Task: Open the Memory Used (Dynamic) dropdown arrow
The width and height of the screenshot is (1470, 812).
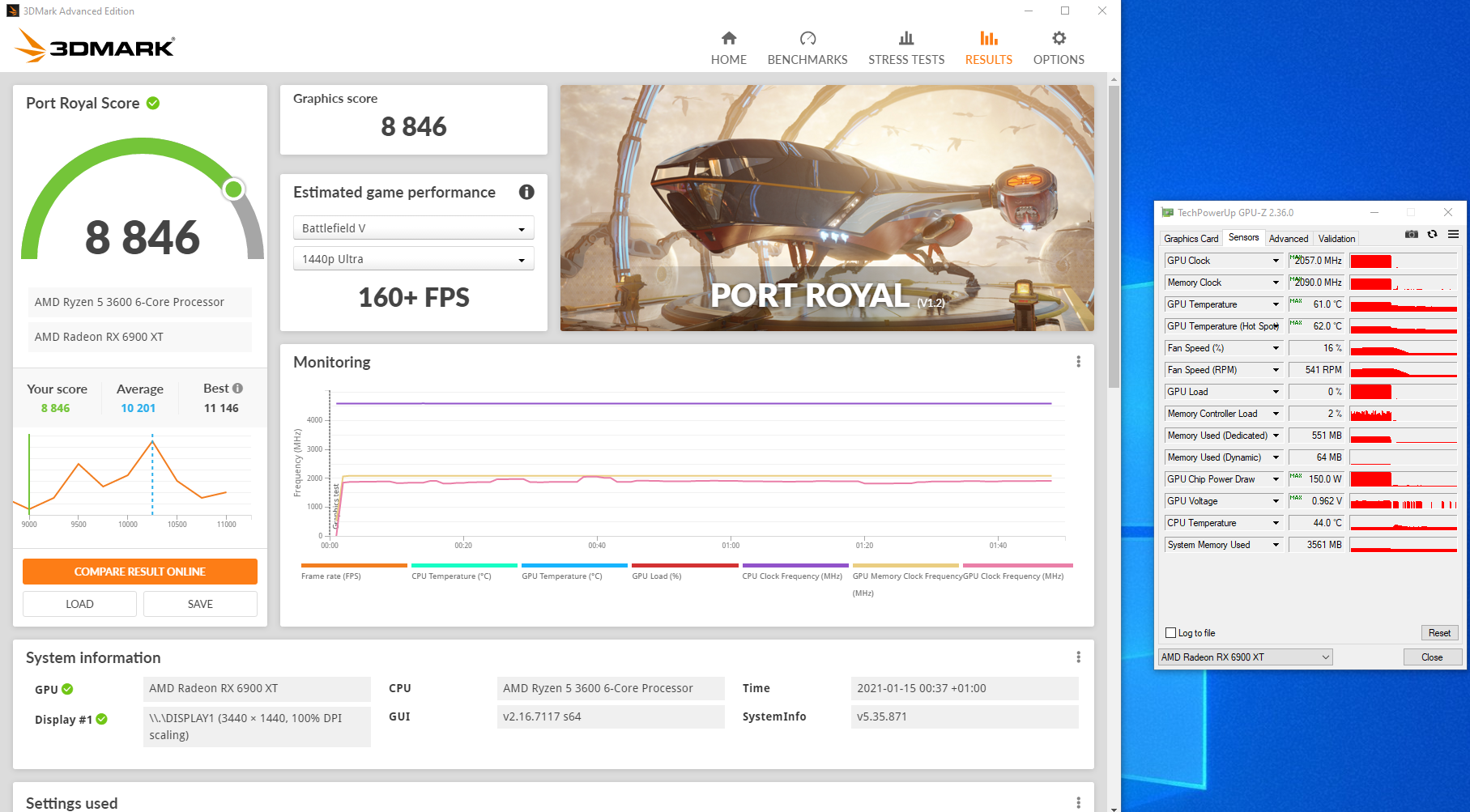Action: click(x=1276, y=457)
